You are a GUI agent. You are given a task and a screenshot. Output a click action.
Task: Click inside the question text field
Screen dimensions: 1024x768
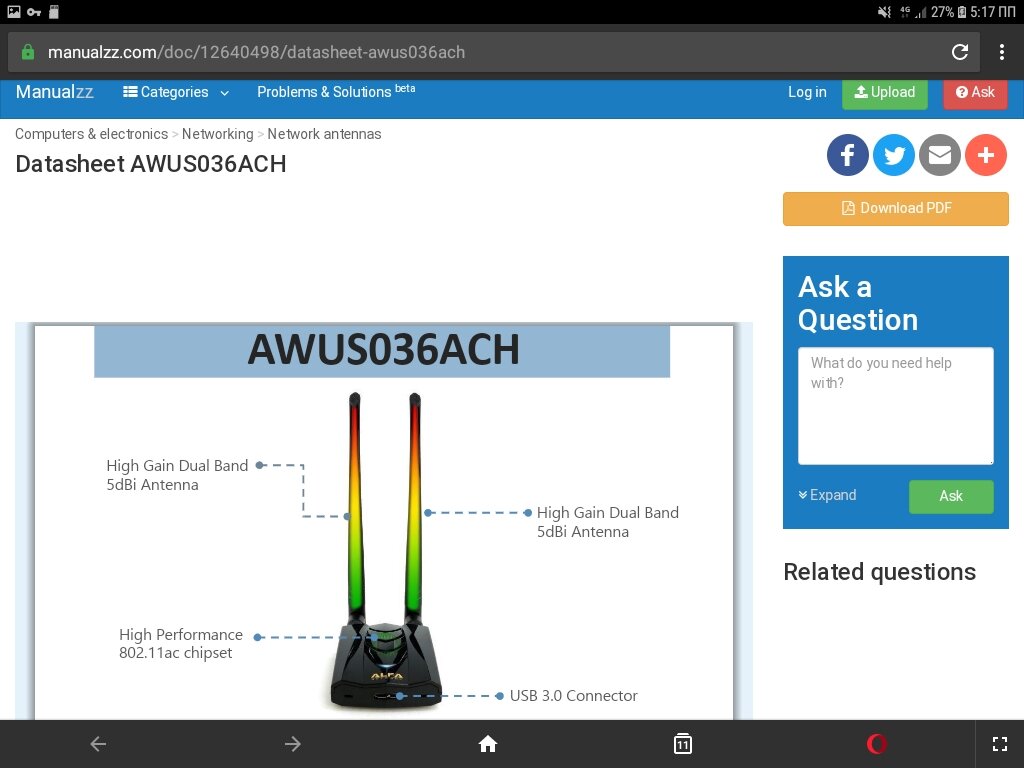click(x=895, y=403)
